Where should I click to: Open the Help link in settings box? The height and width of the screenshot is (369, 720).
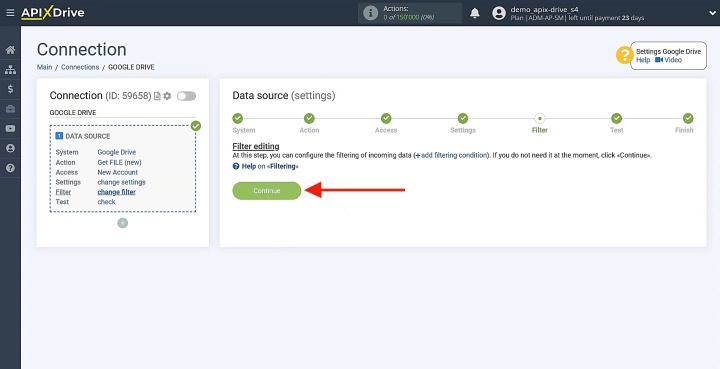pos(643,60)
